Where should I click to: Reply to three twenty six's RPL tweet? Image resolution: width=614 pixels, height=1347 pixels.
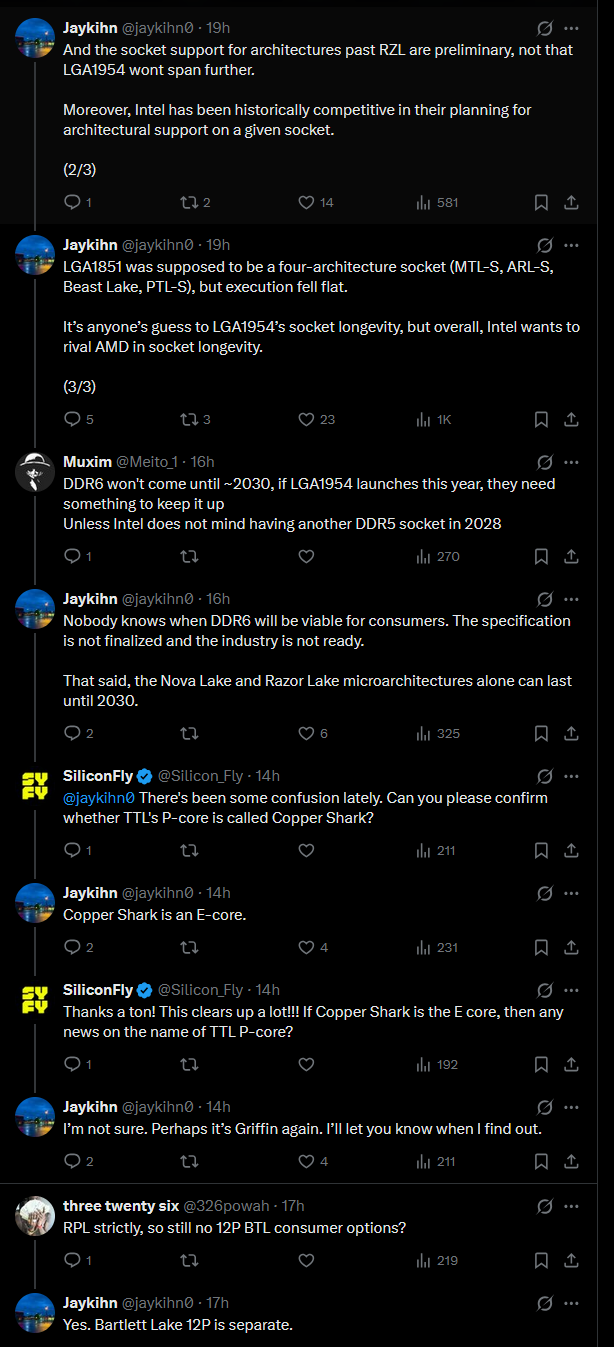[72, 1260]
